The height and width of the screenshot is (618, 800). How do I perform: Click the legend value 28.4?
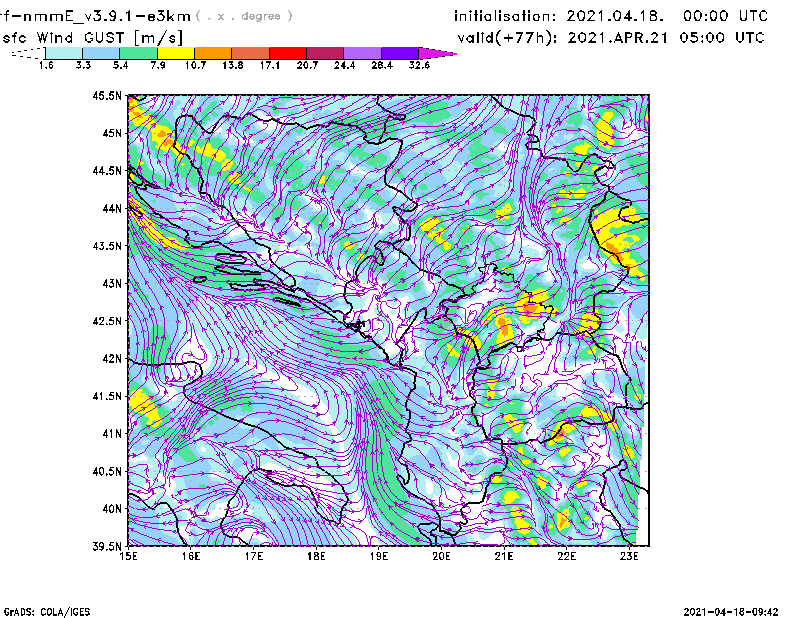tap(382, 65)
